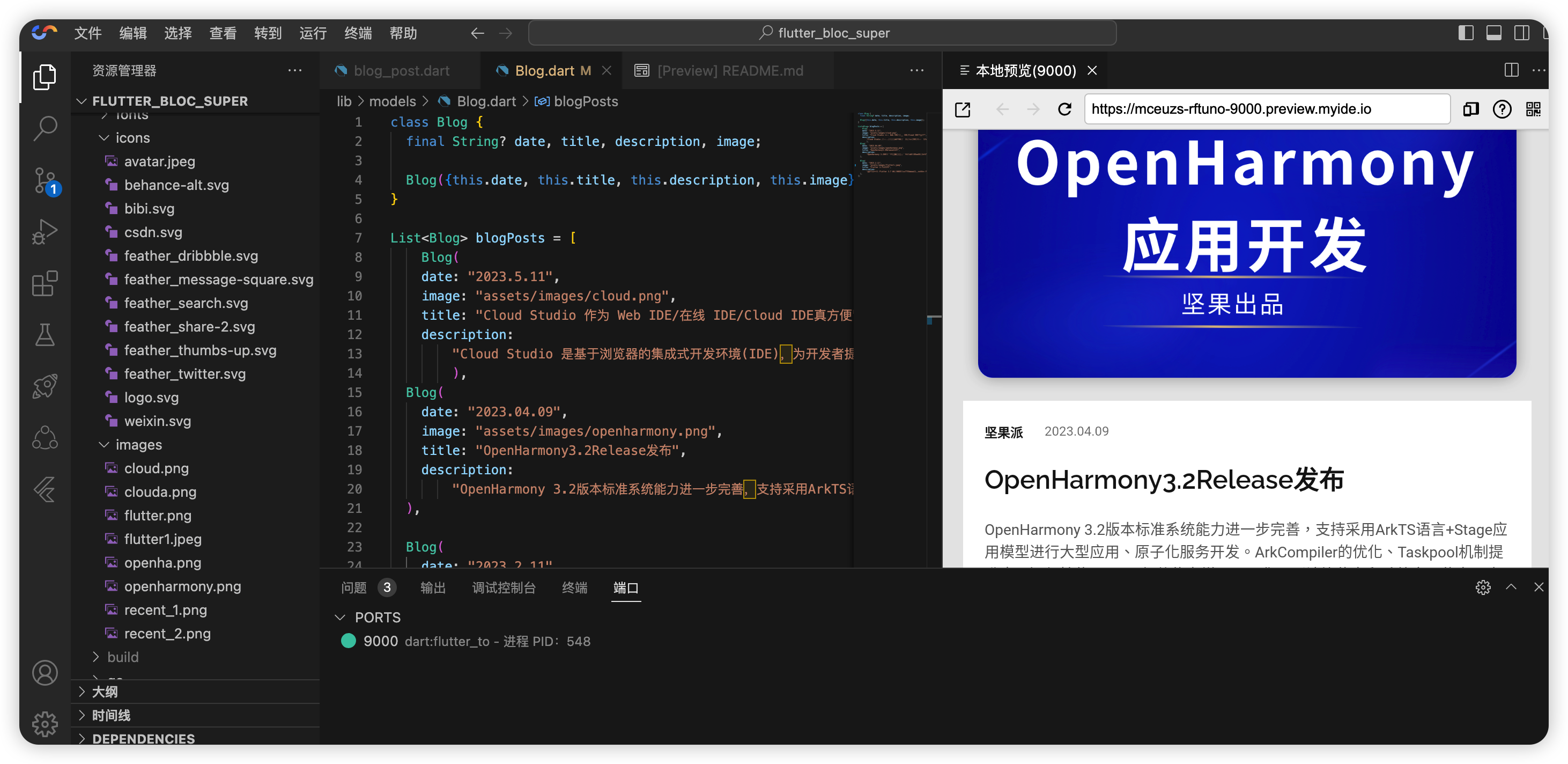Open explorer more actions ellipsis

click(294, 71)
